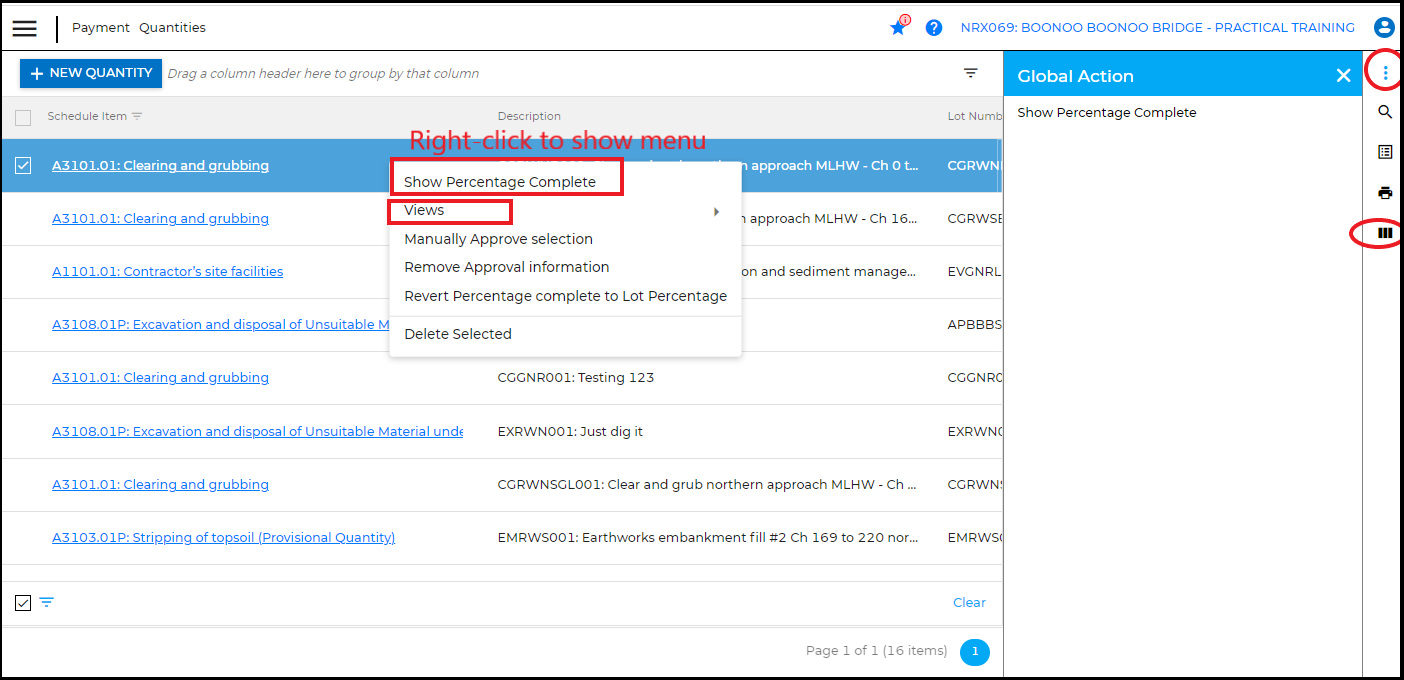Screen dimensions: 1404x680
Task: Select Delete Selected from the context menu
Action: (x=458, y=334)
